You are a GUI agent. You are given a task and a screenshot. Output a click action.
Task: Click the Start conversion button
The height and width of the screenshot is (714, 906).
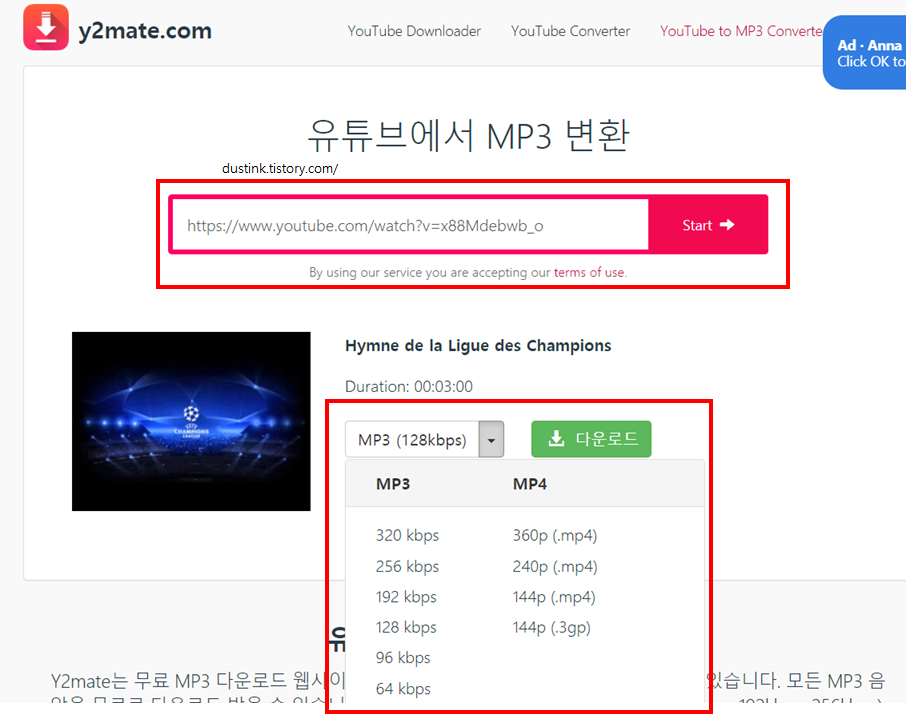[708, 225]
